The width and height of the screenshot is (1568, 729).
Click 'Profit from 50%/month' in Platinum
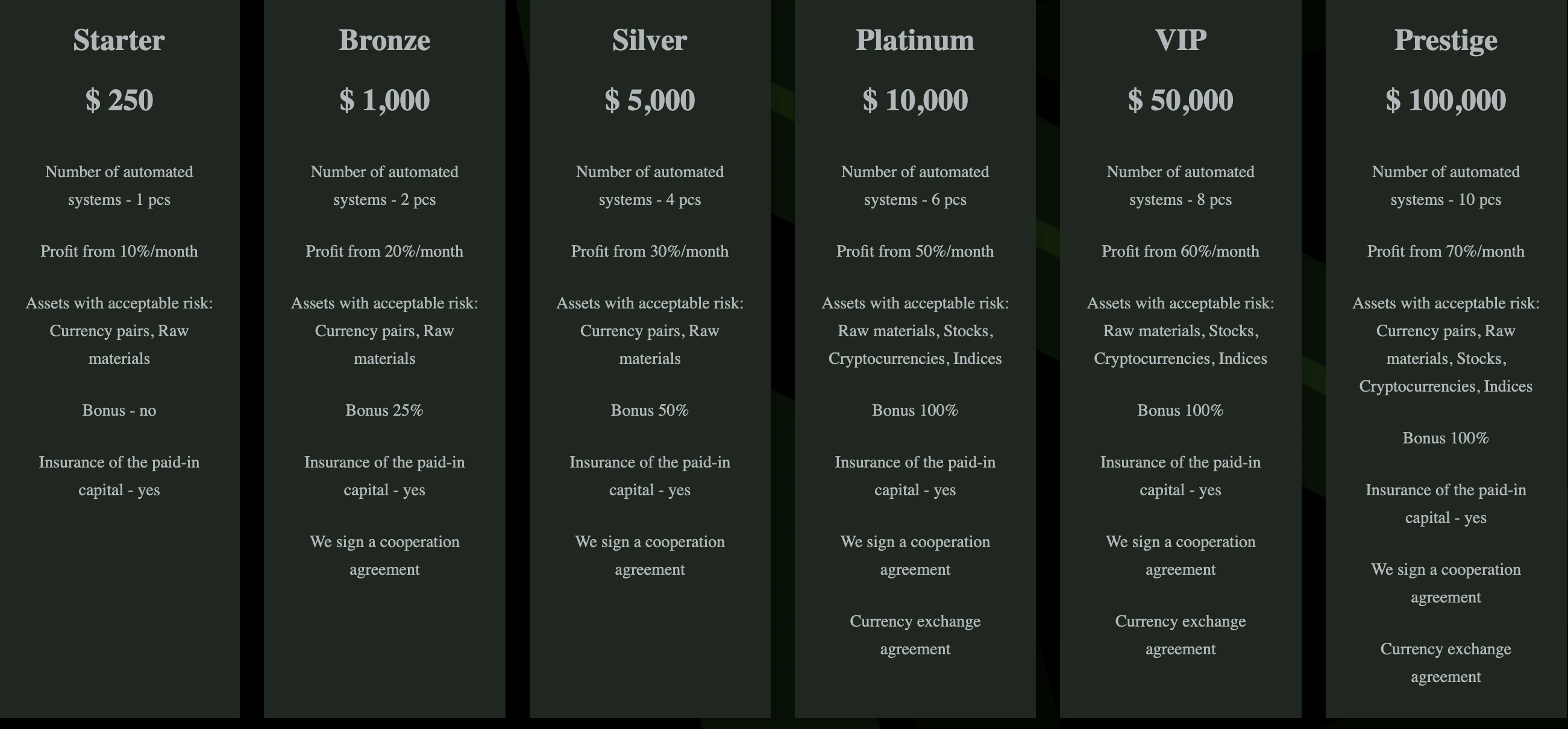[x=915, y=251]
